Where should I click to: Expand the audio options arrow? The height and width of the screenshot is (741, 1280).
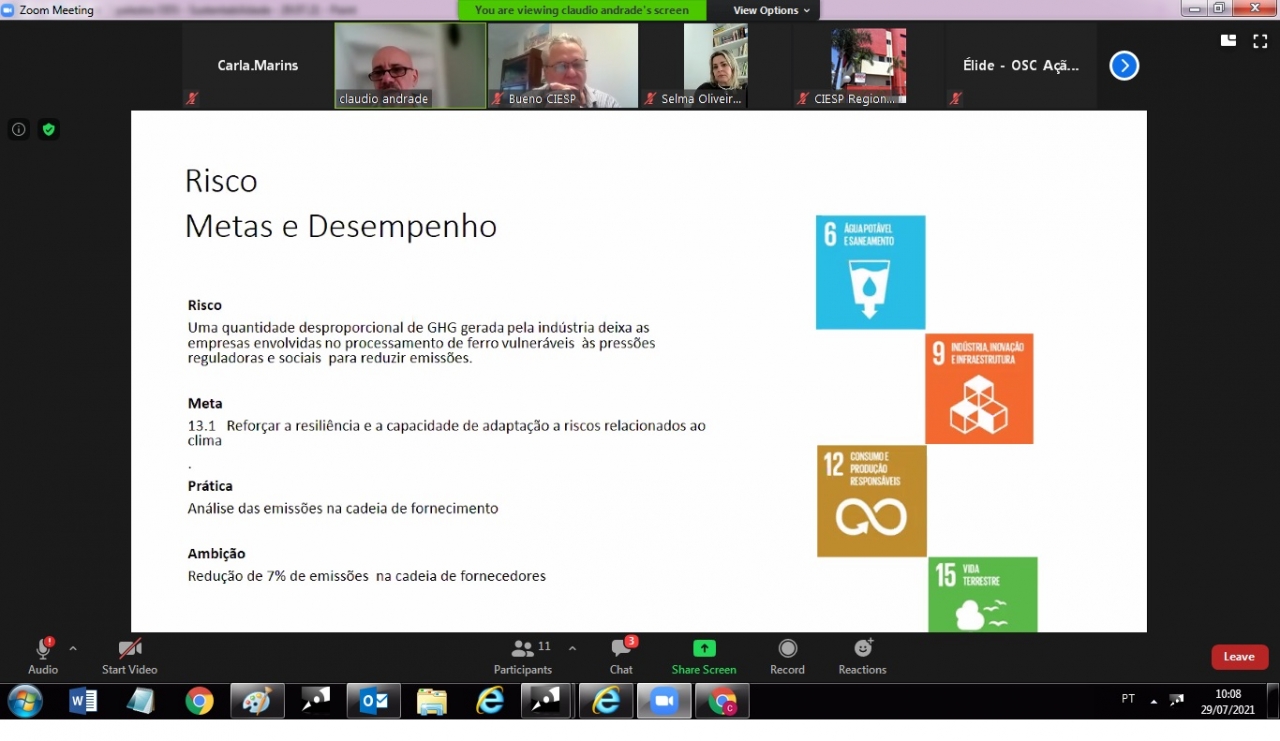point(73,648)
